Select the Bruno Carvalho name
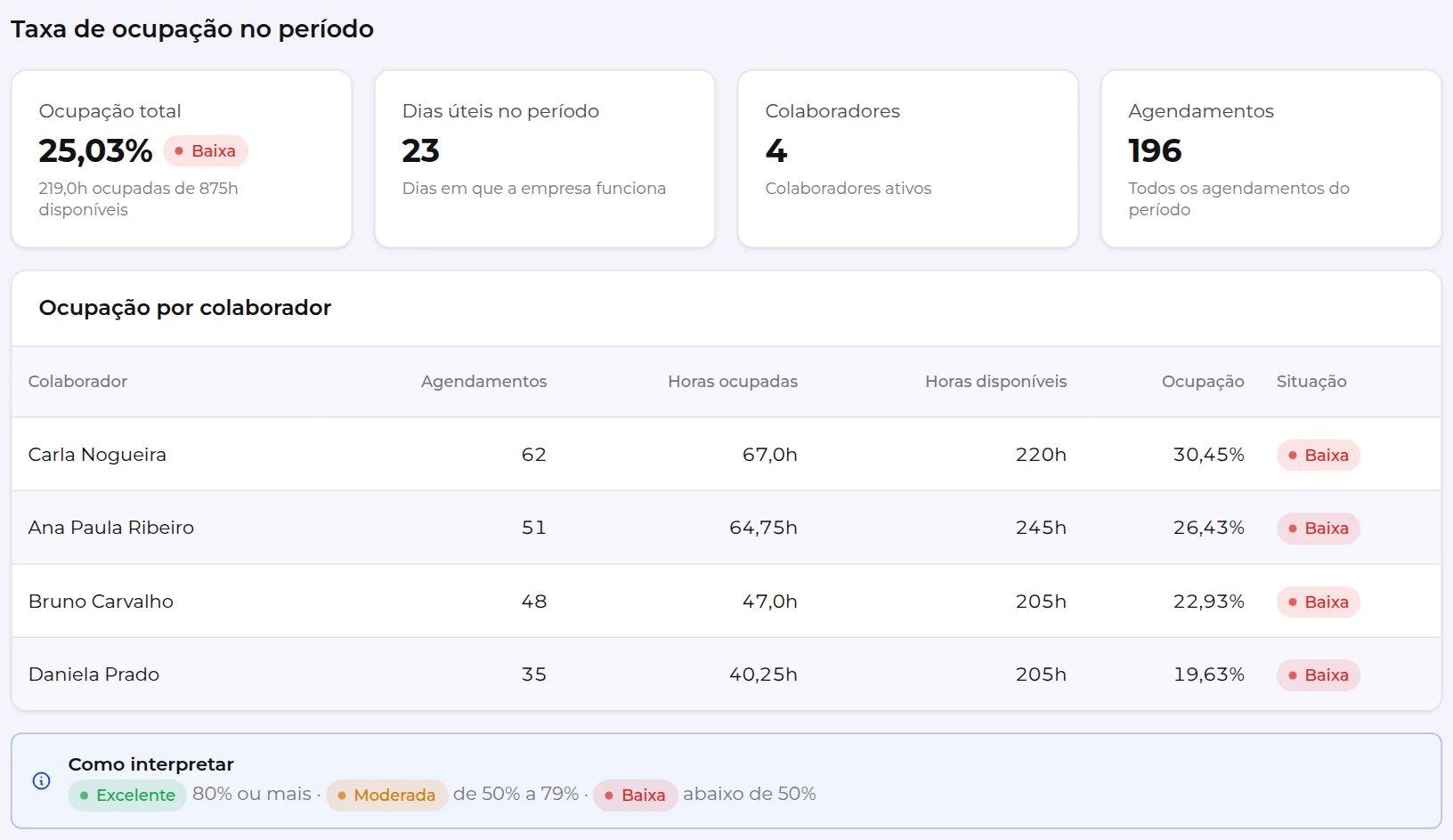1453x840 pixels. tap(101, 602)
